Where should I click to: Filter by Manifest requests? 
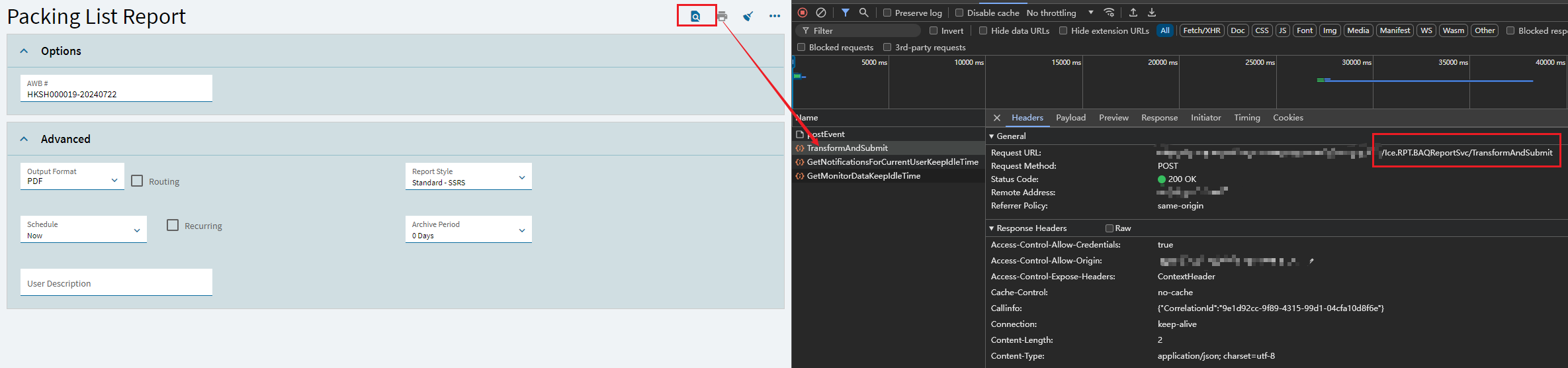pyautogui.click(x=1395, y=30)
